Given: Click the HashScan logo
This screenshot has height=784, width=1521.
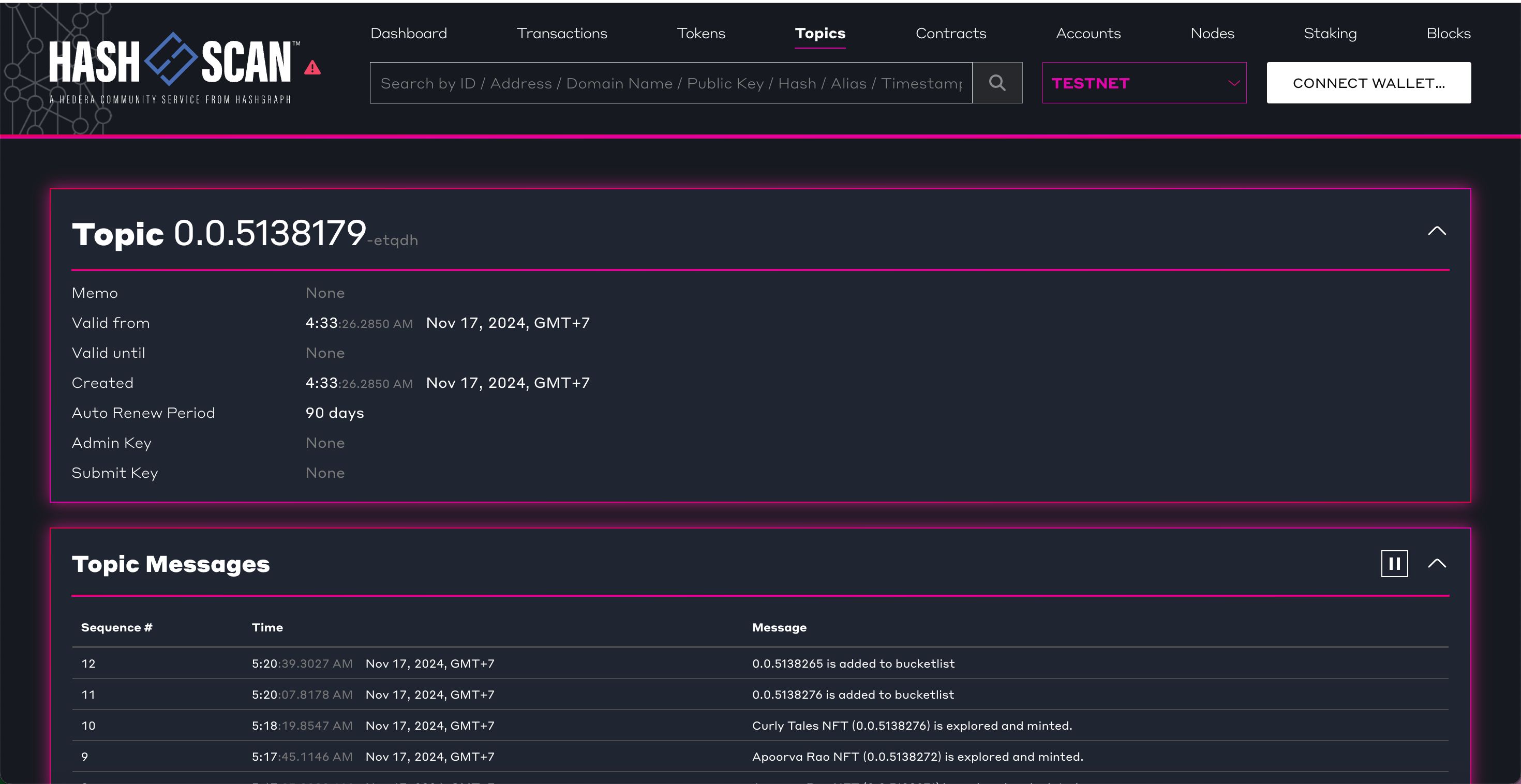Looking at the screenshot, I should [x=171, y=68].
